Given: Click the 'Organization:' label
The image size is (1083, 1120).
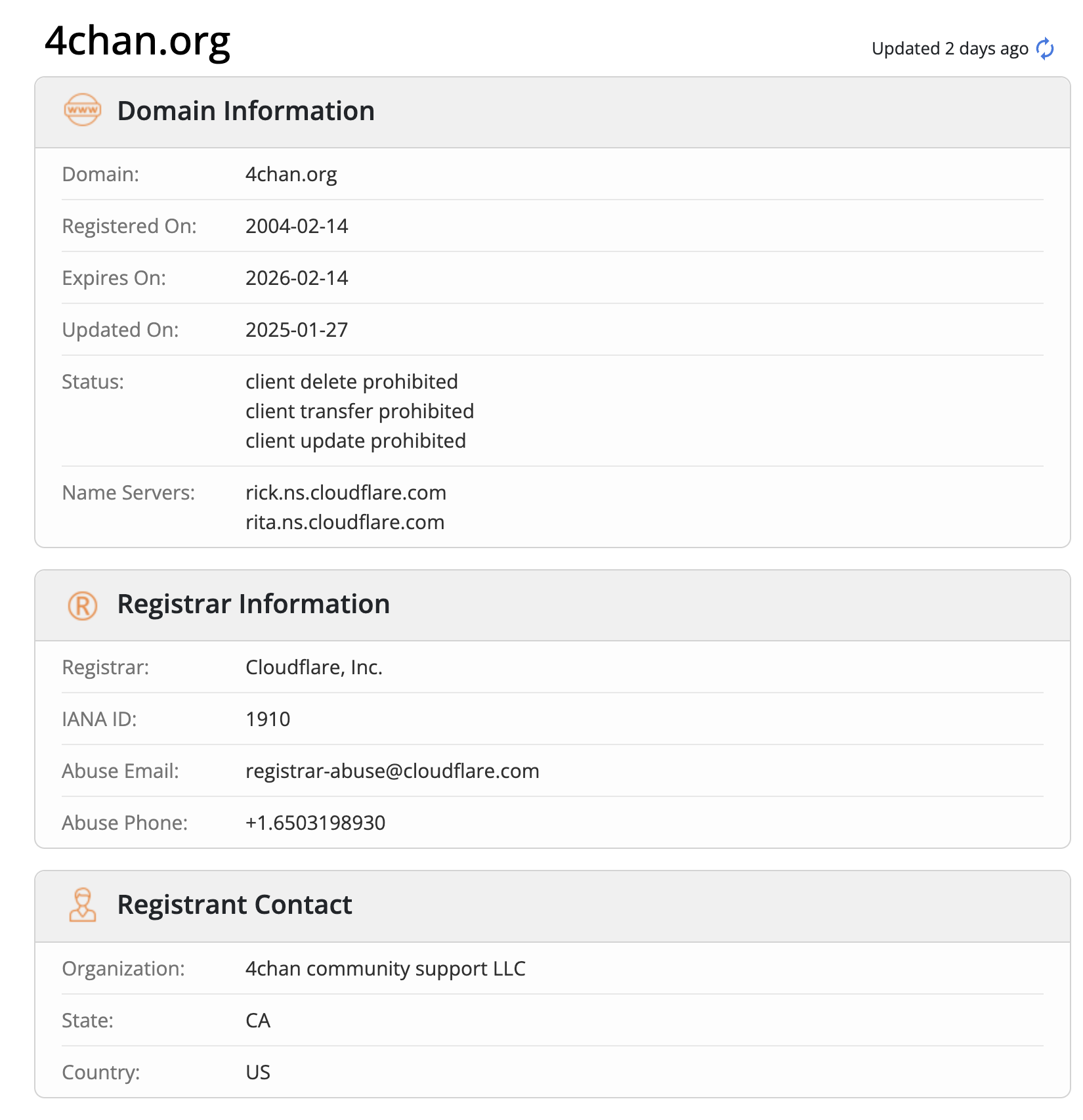Looking at the screenshot, I should coord(123,968).
